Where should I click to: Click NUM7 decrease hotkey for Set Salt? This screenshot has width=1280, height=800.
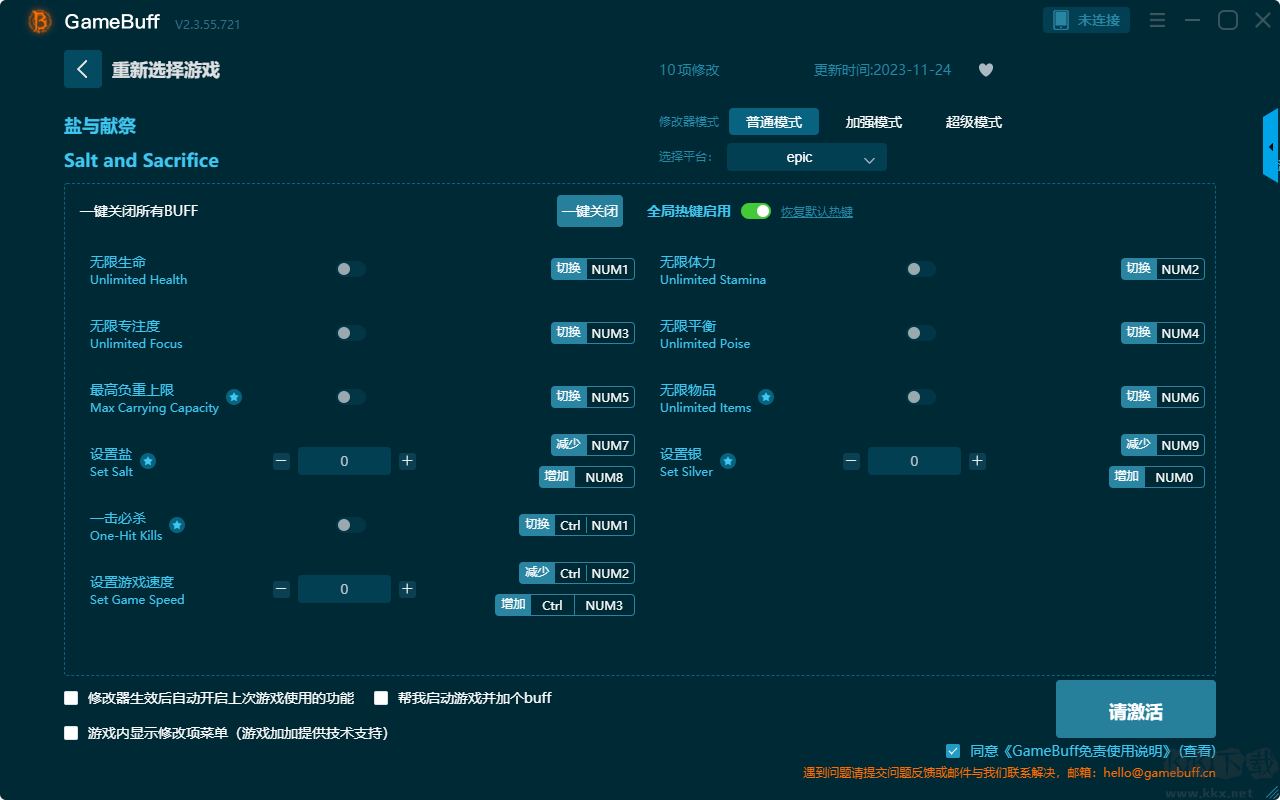tap(593, 445)
